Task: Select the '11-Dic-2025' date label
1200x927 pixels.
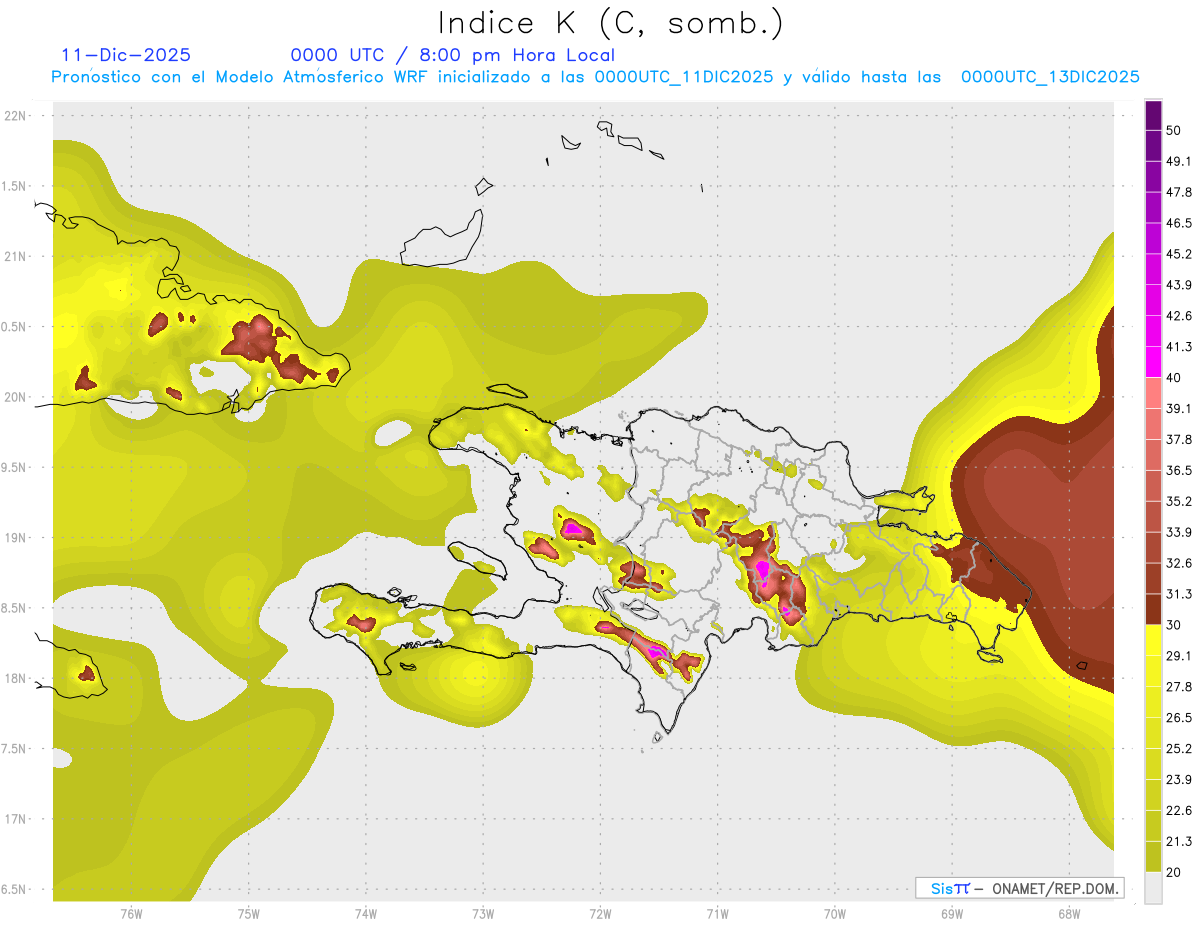Action: point(126,55)
